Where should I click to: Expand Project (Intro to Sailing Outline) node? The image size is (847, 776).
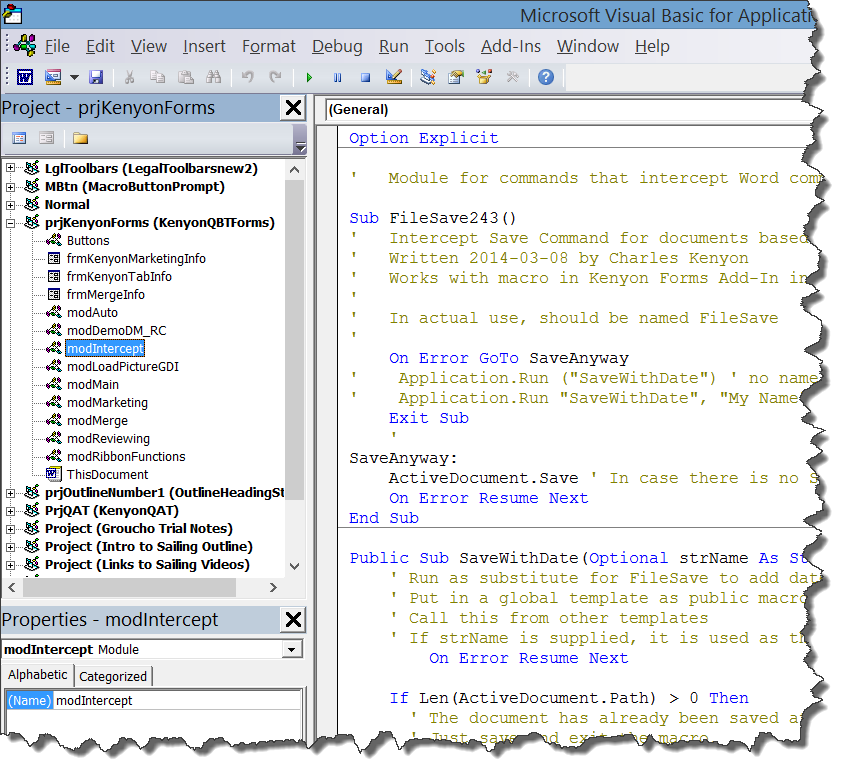tap(10, 546)
